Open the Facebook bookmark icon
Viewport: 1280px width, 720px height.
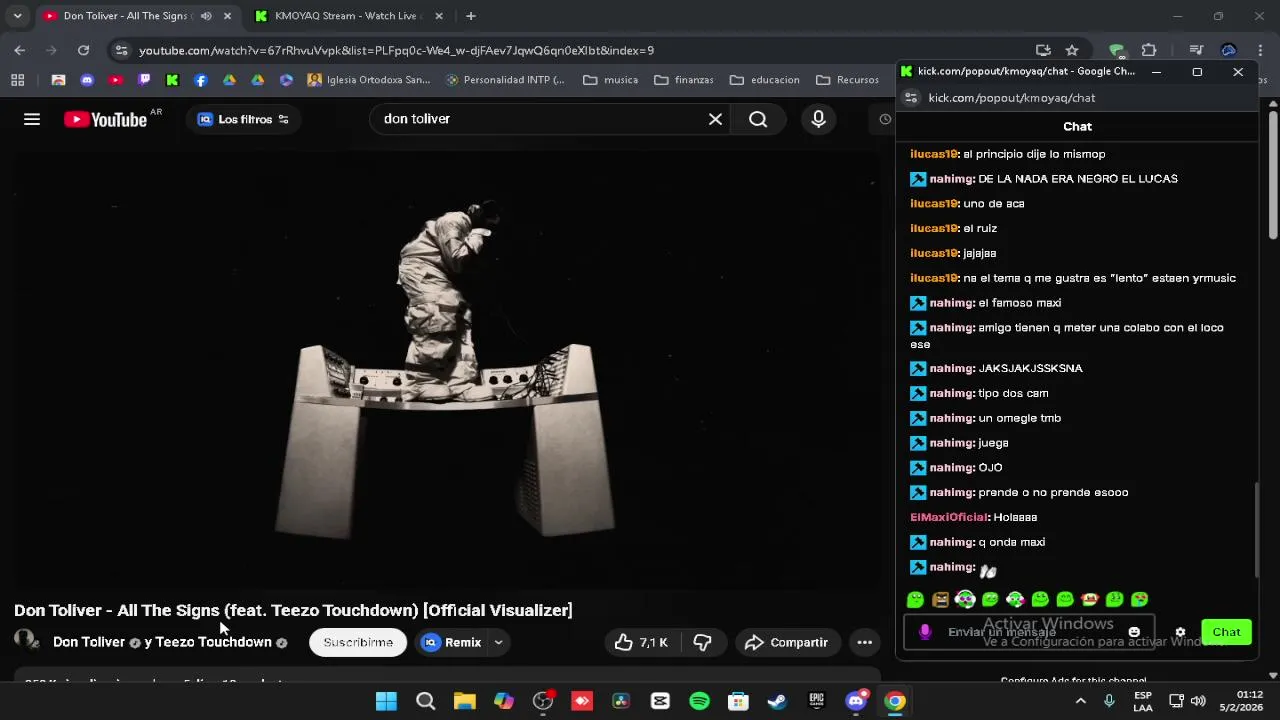[201, 80]
